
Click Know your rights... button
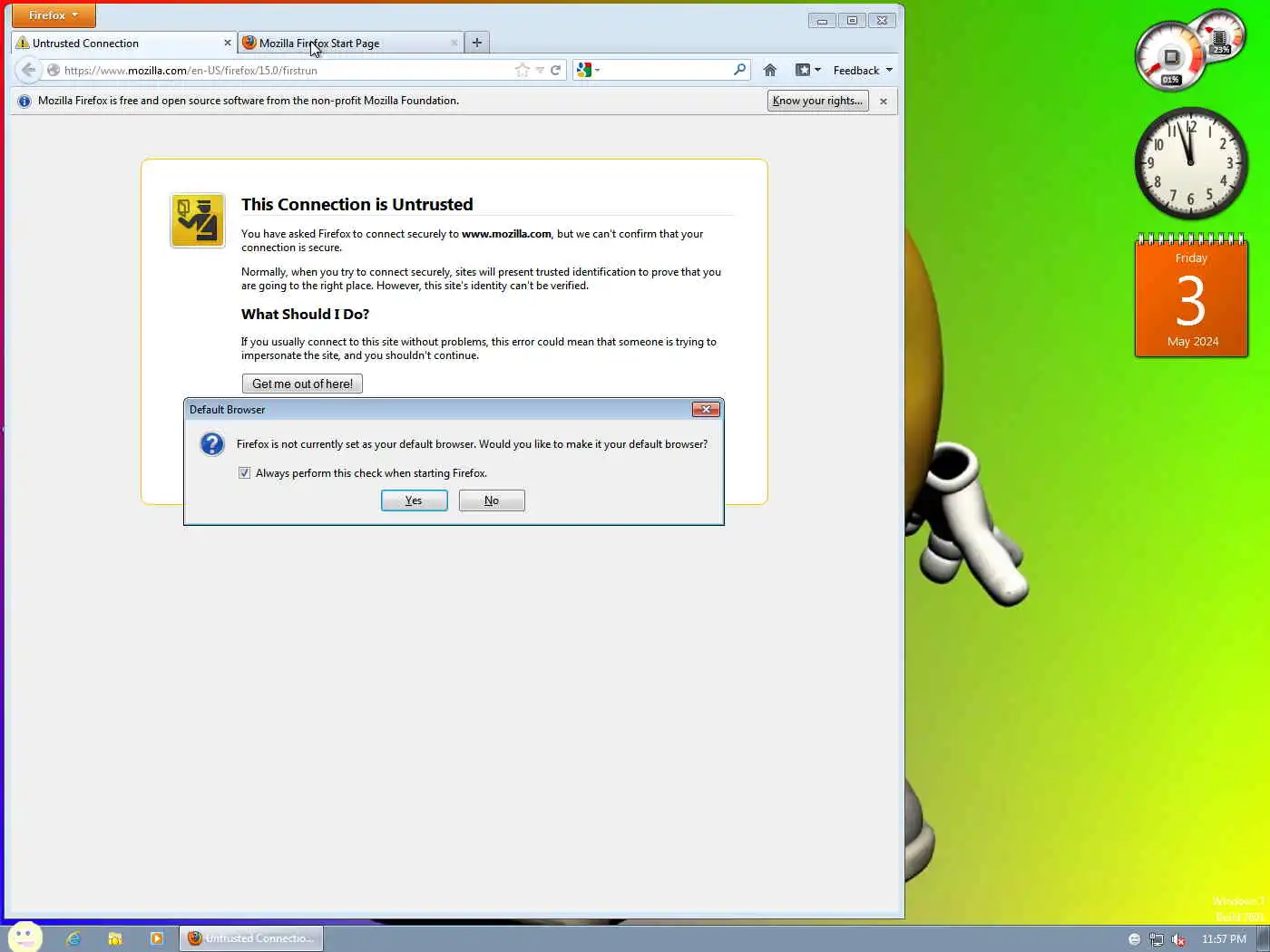click(817, 101)
